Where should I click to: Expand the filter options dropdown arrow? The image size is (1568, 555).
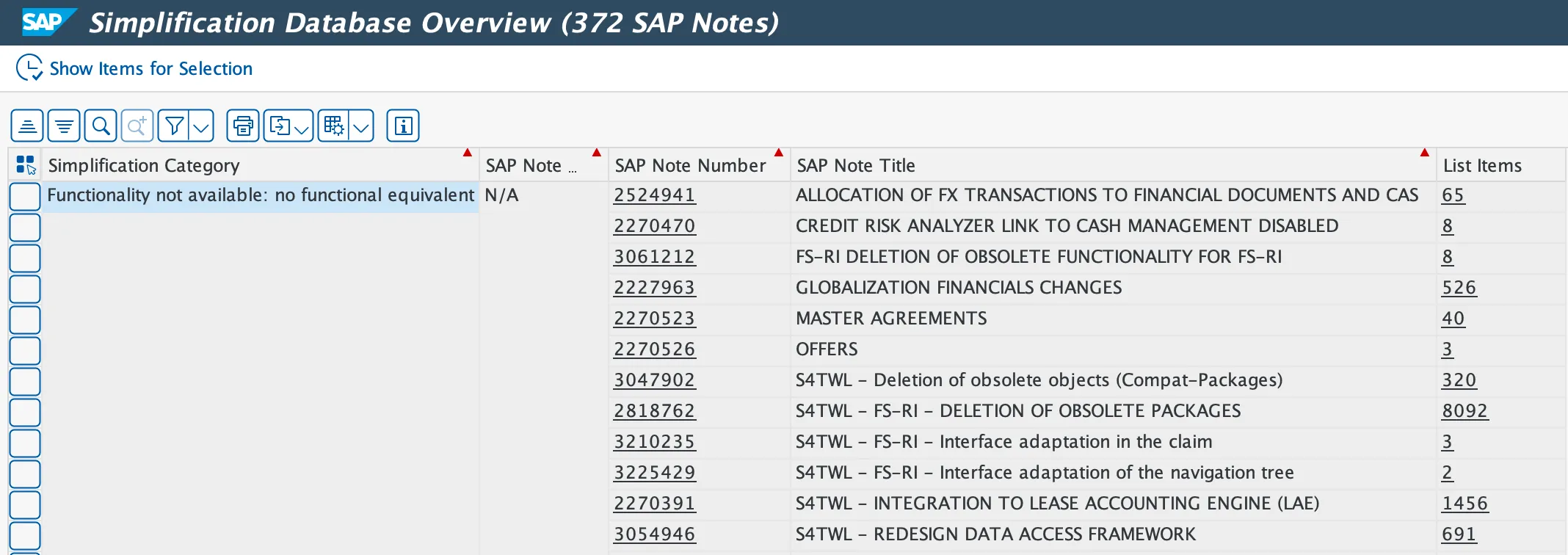201,126
